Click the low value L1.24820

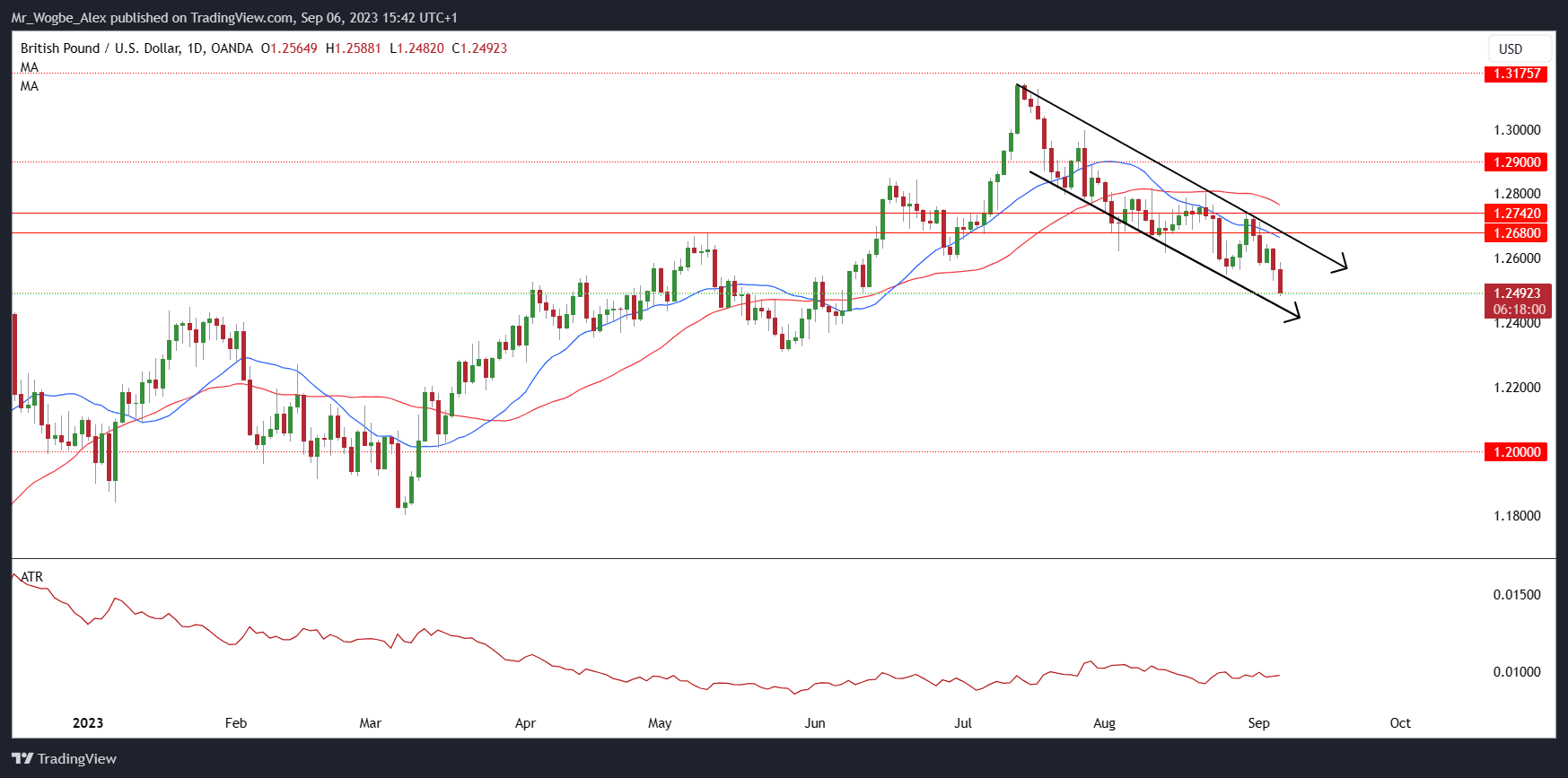point(416,48)
